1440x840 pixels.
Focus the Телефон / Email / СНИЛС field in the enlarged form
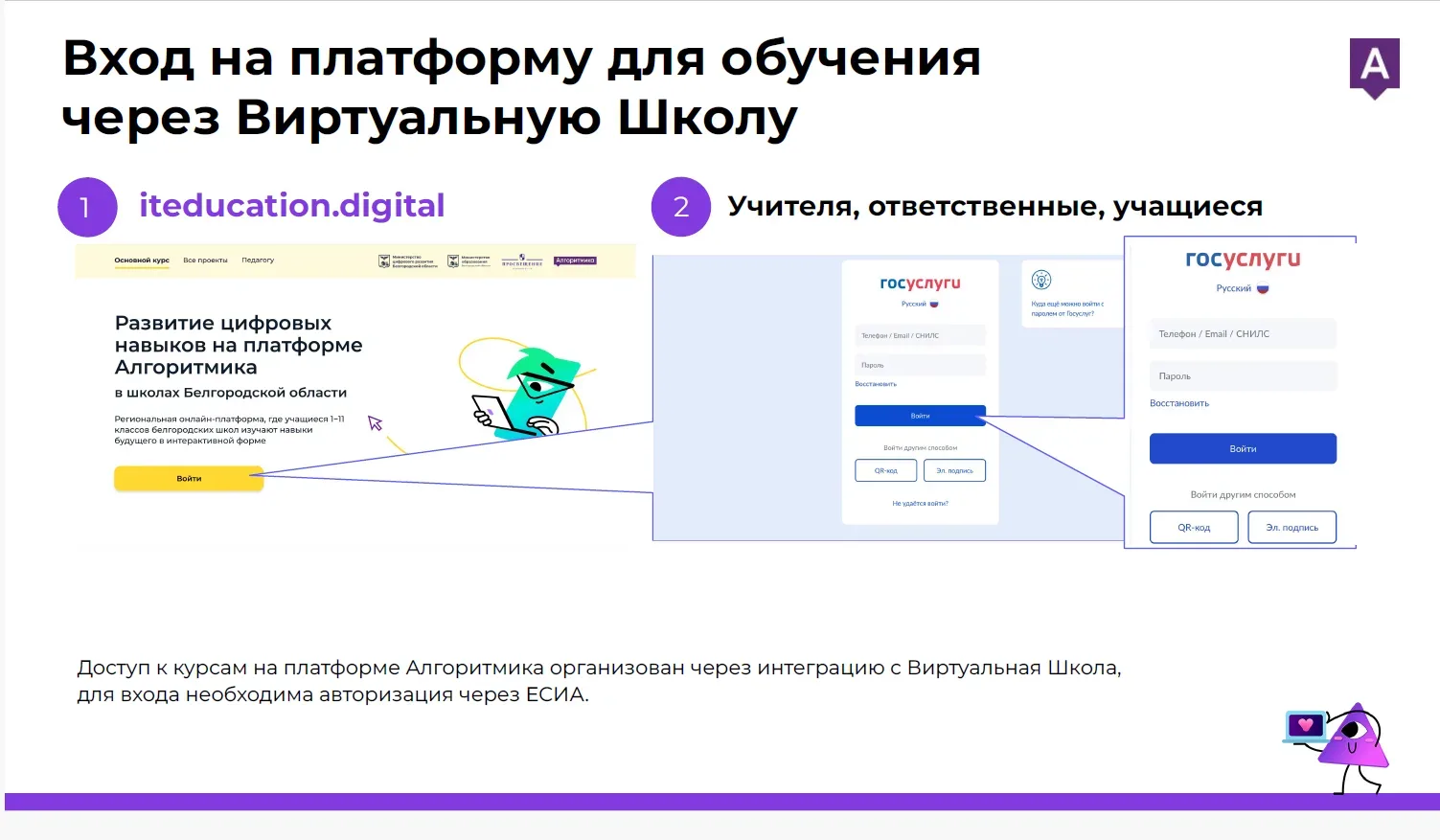(x=1243, y=333)
